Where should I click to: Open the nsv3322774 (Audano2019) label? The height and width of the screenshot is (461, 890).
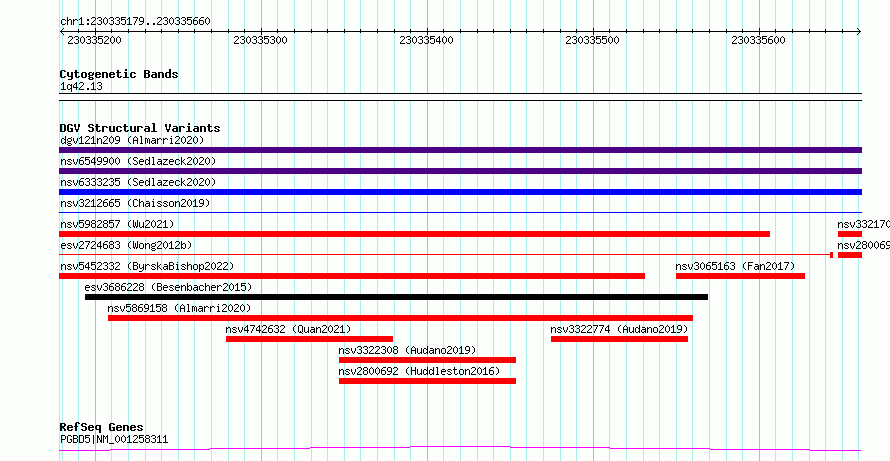pos(619,329)
